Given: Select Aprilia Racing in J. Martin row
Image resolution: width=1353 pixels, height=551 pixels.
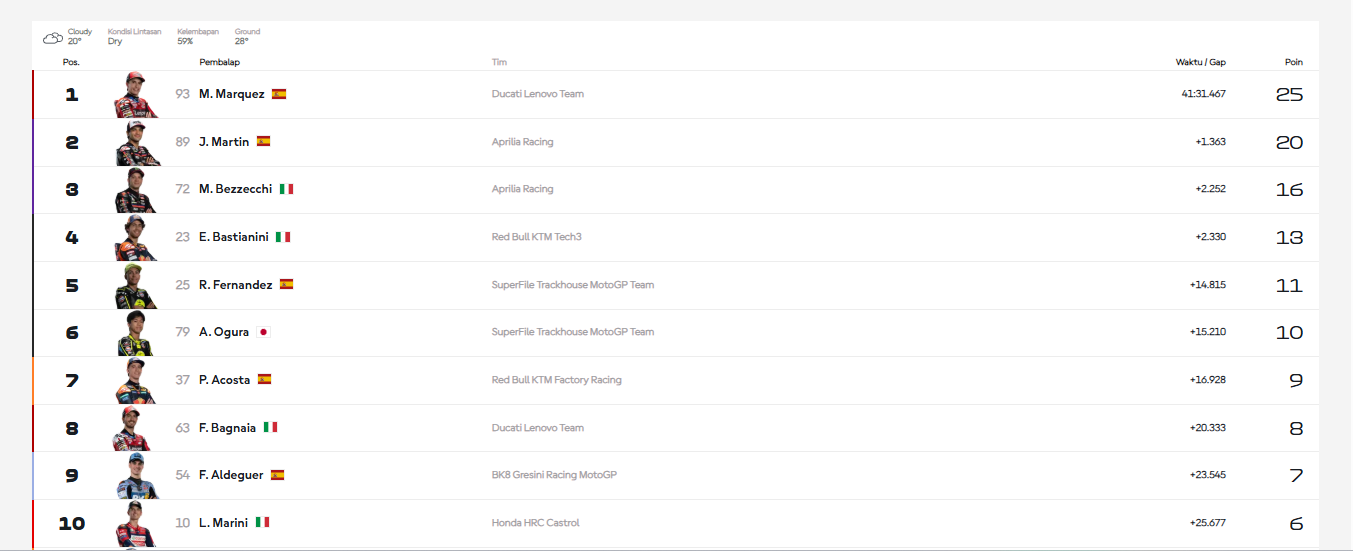Looking at the screenshot, I should tap(522, 142).
